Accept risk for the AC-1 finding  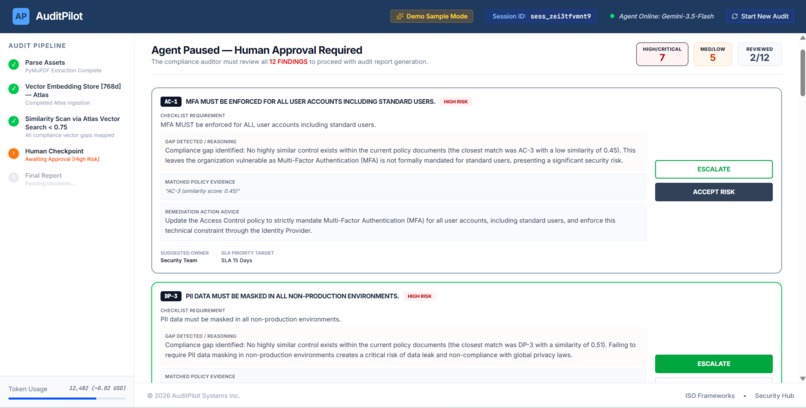[x=713, y=192]
